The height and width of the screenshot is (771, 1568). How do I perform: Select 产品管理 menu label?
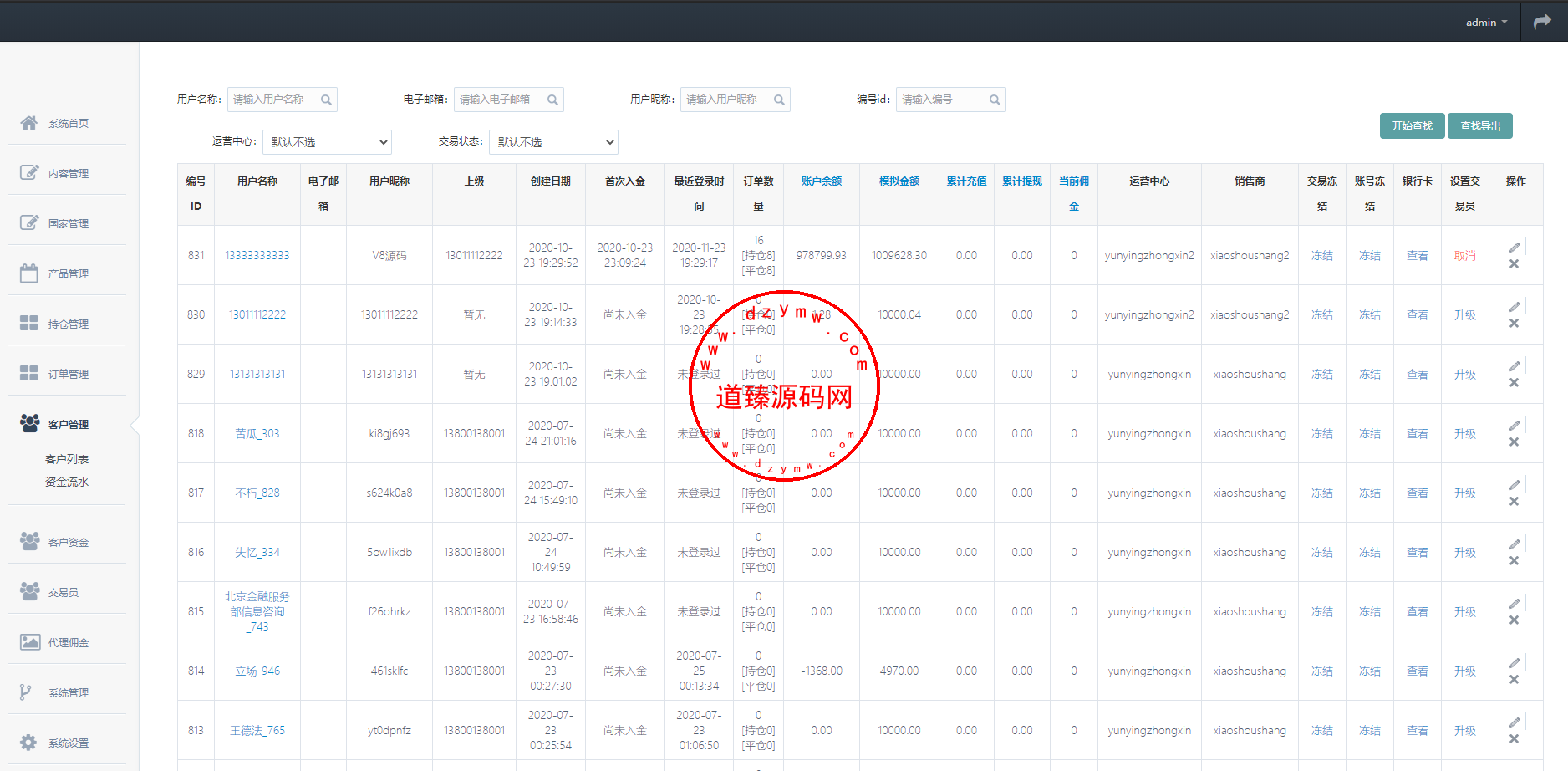(x=69, y=274)
